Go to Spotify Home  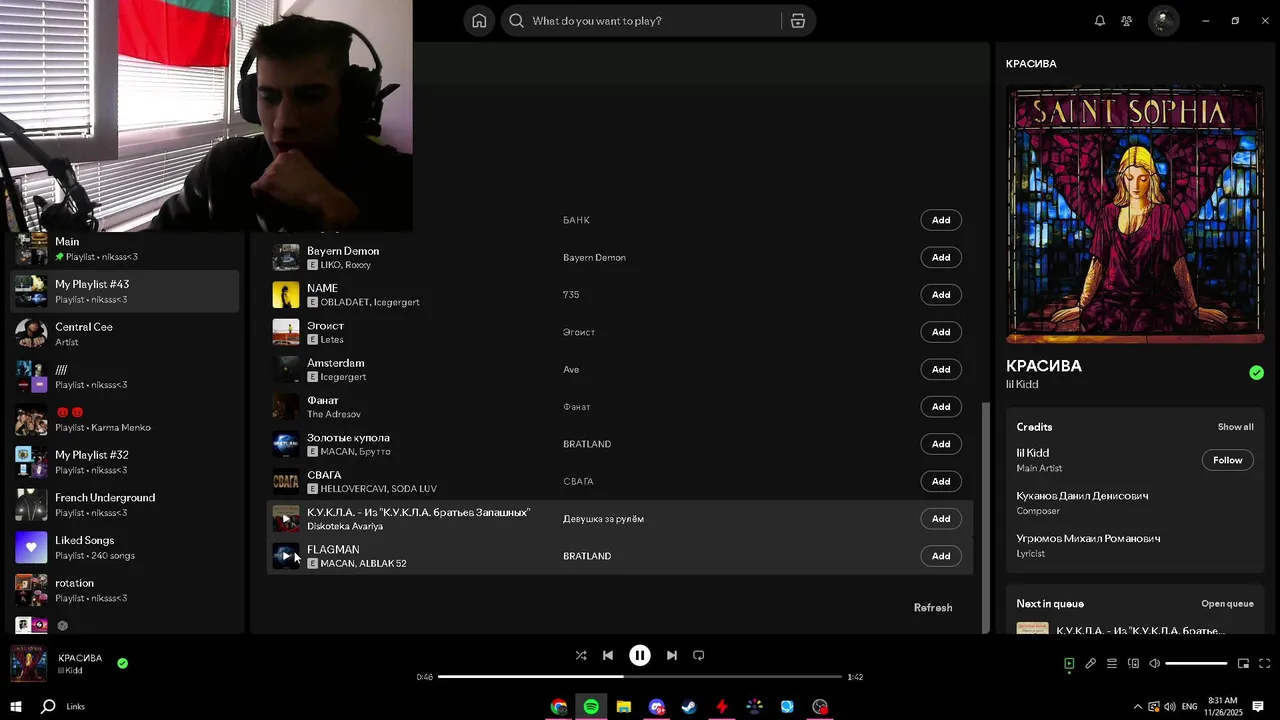pyautogui.click(x=479, y=21)
